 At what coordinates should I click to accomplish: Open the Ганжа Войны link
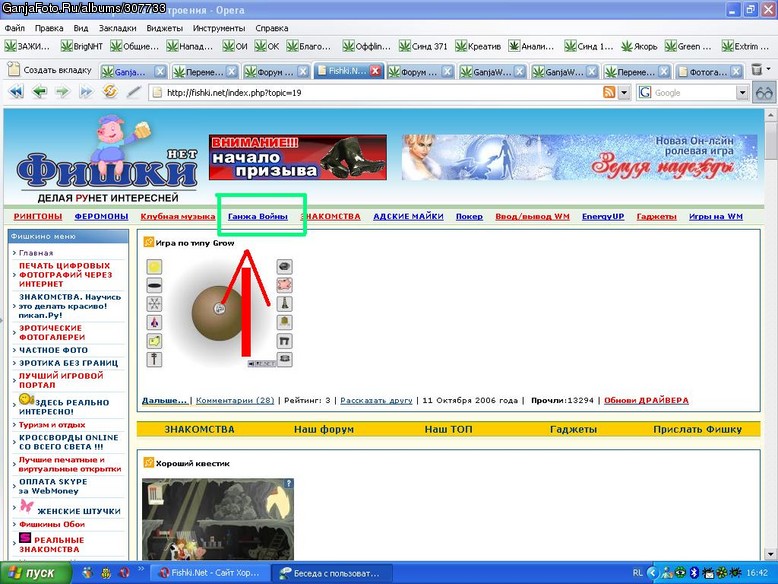click(258, 216)
